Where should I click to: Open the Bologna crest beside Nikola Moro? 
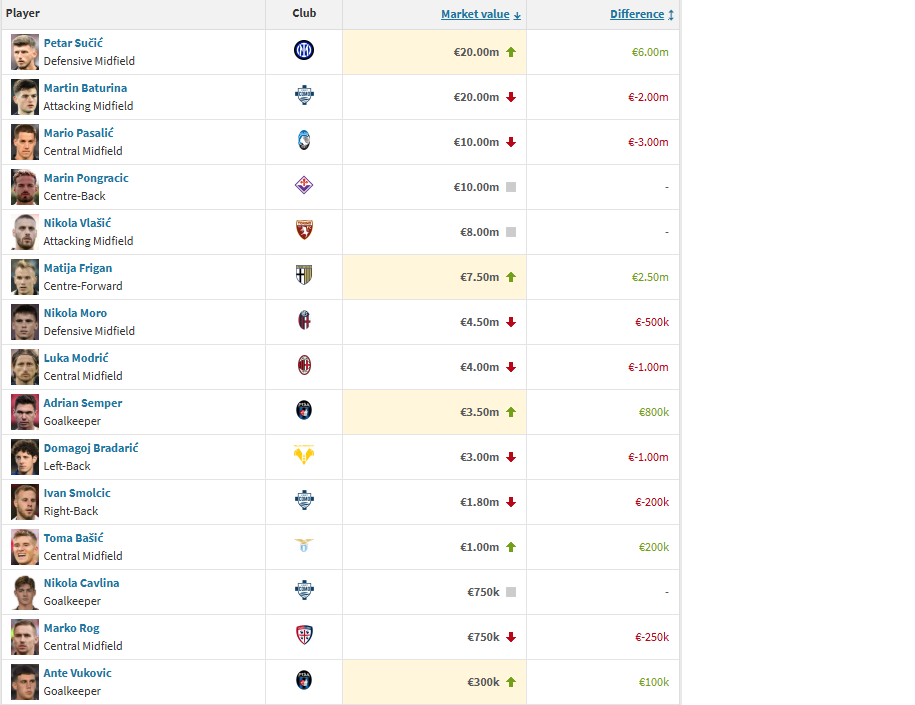pyautogui.click(x=304, y=321)
